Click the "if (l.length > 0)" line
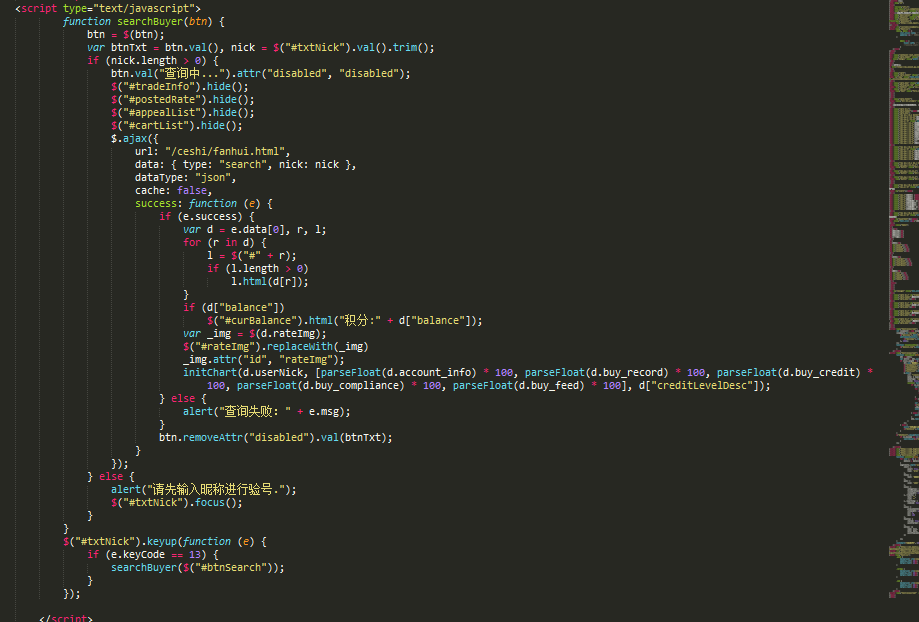 click(257, 268)
